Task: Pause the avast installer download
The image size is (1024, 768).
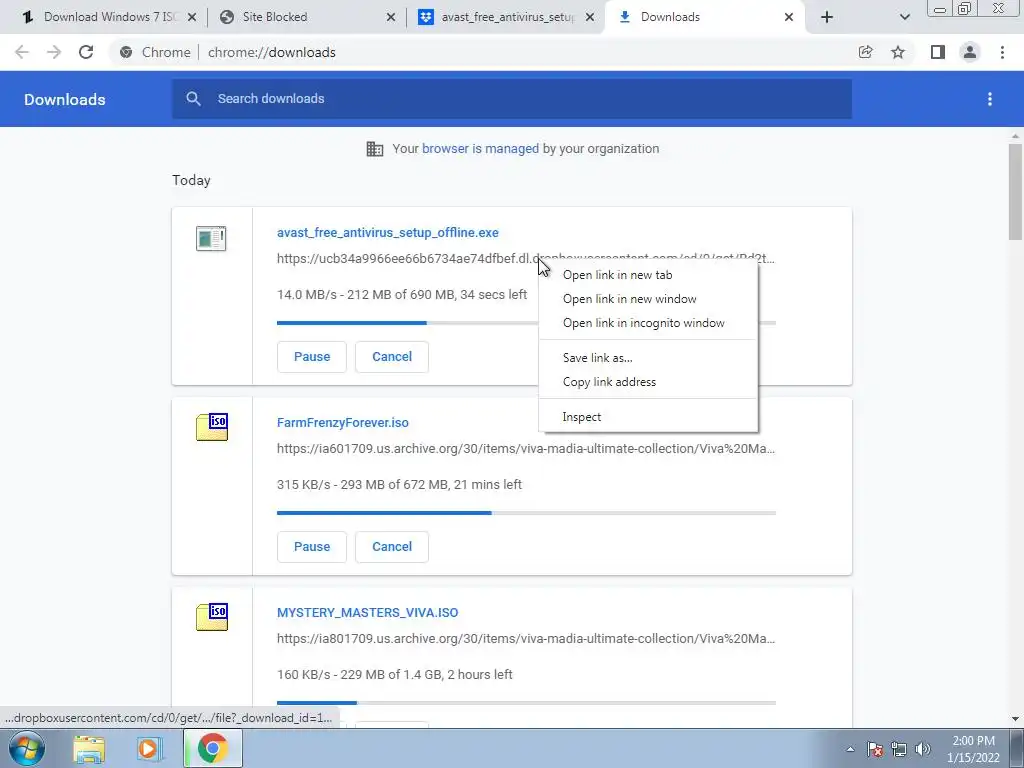Action: [x=312, y=357]
